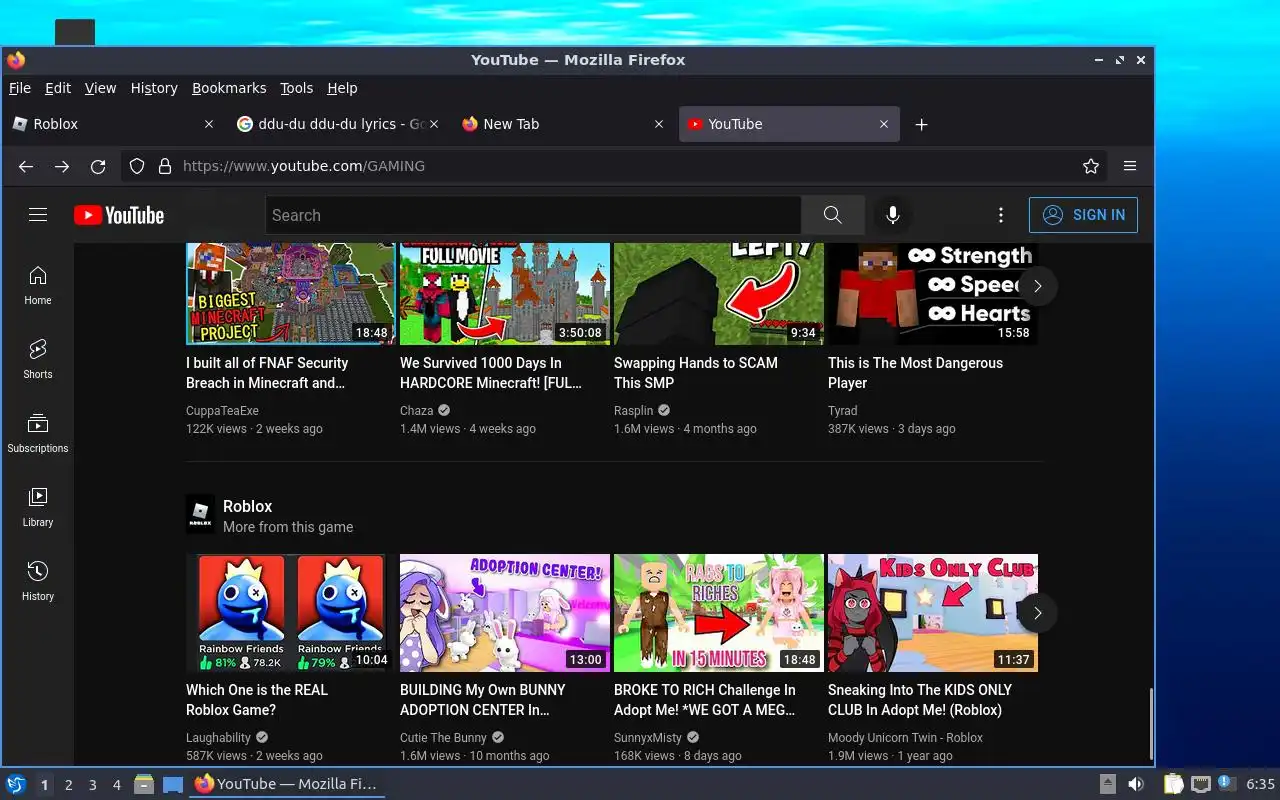This screenshot has width=1280, height=800.
Task: Click the YouTube logo
Action: tap(118, 215)
